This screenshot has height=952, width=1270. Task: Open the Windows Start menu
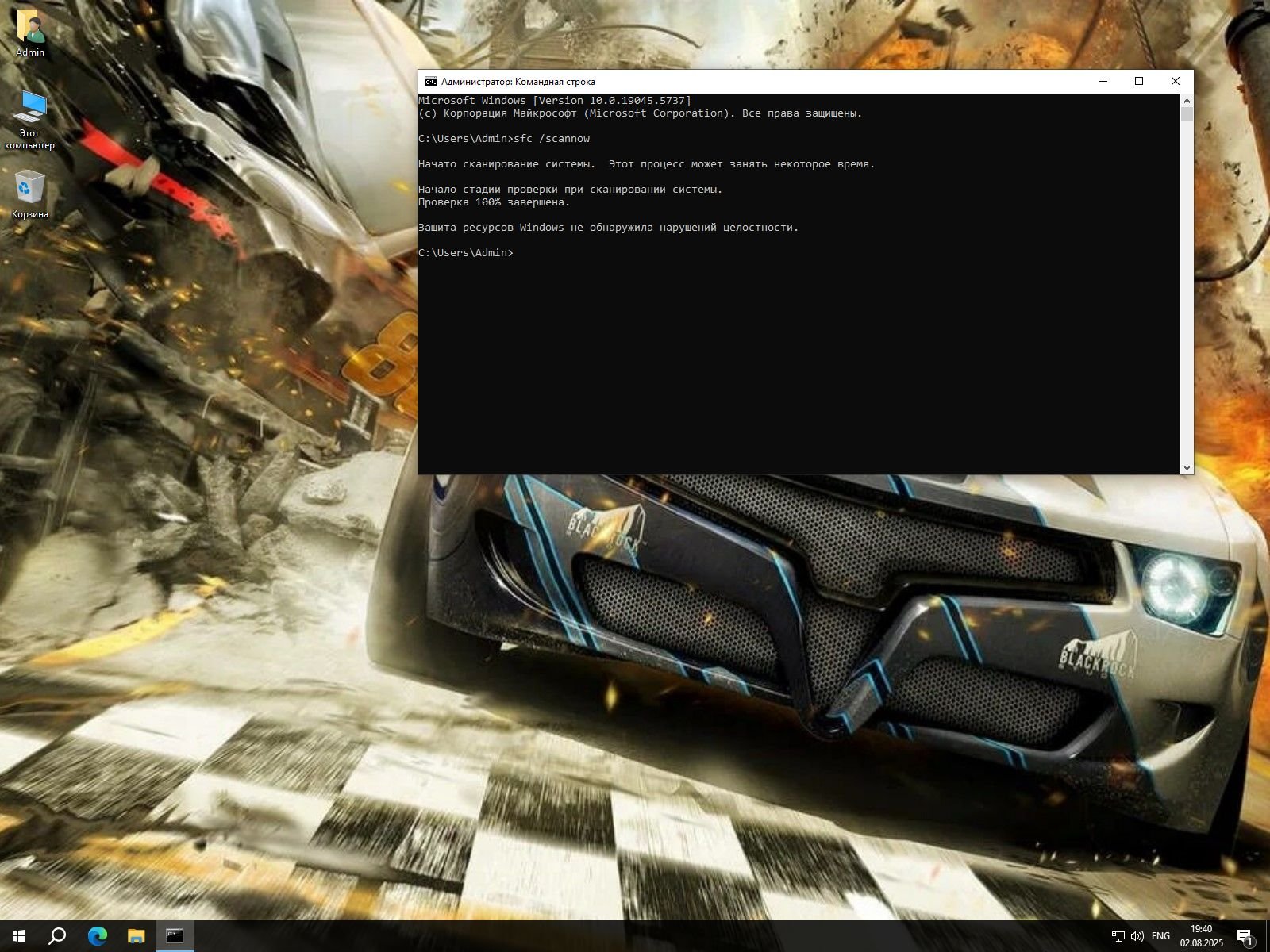tap(19, 936)
